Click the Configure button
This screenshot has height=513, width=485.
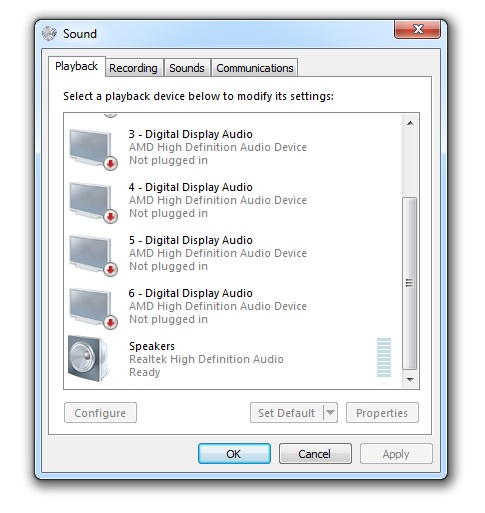100,413
